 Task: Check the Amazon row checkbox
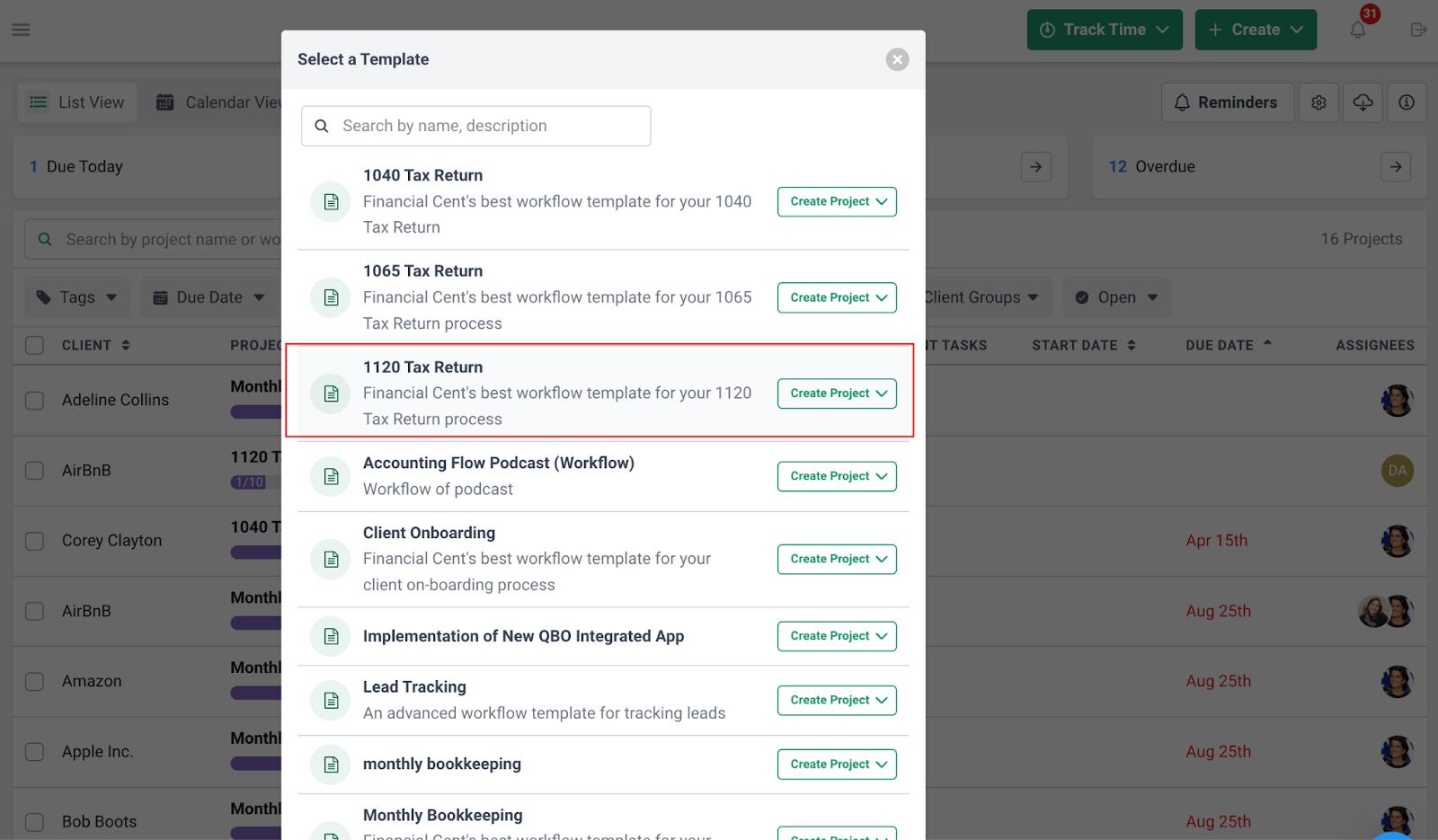(34, 681)
